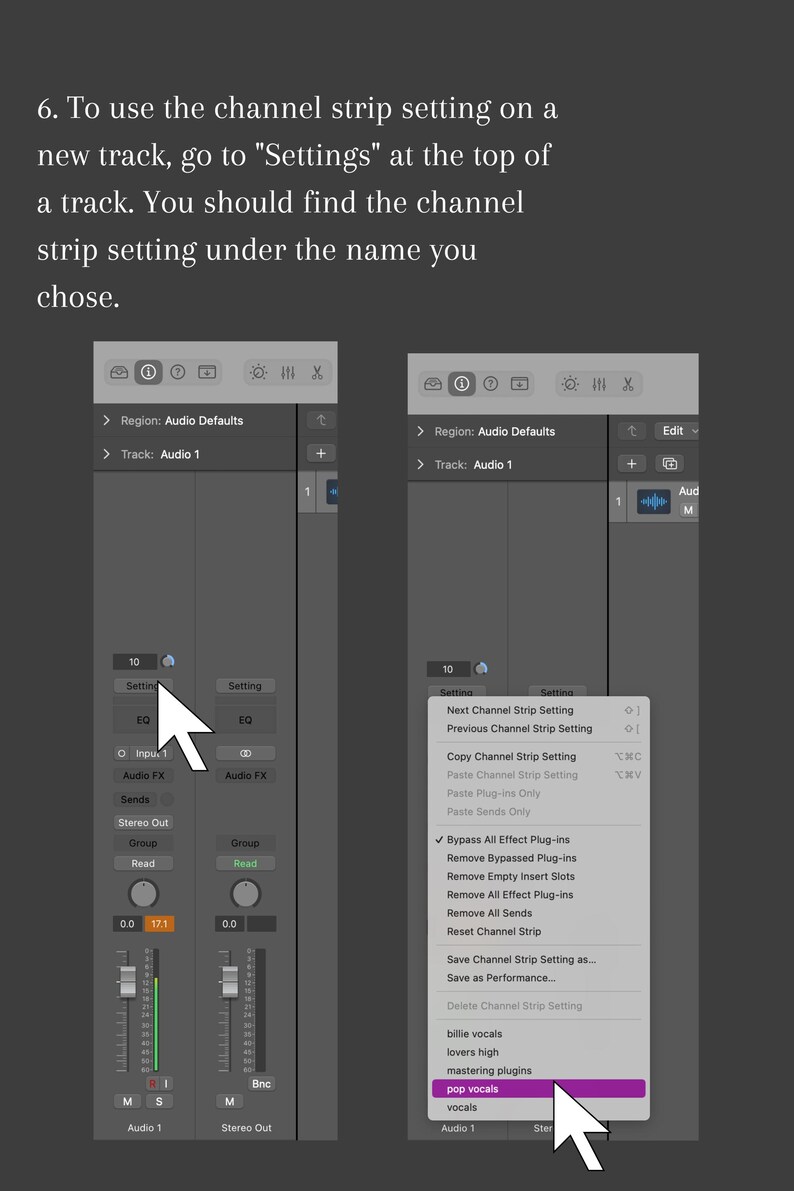Click Quick Help icon in left screenshot

pyautogui.click(x=178, y=372)
